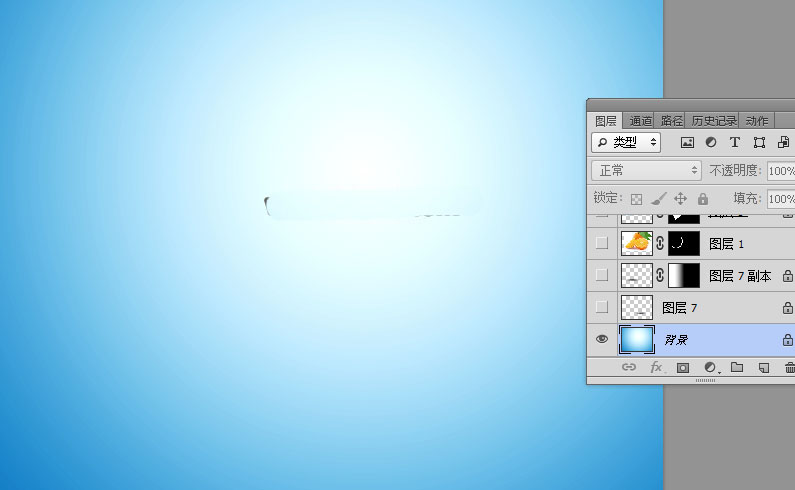Image resolution: width=795 pixels, height=490 pixels.
Task: Open the 通道 (Channels) tab
Action: point(640,121)
